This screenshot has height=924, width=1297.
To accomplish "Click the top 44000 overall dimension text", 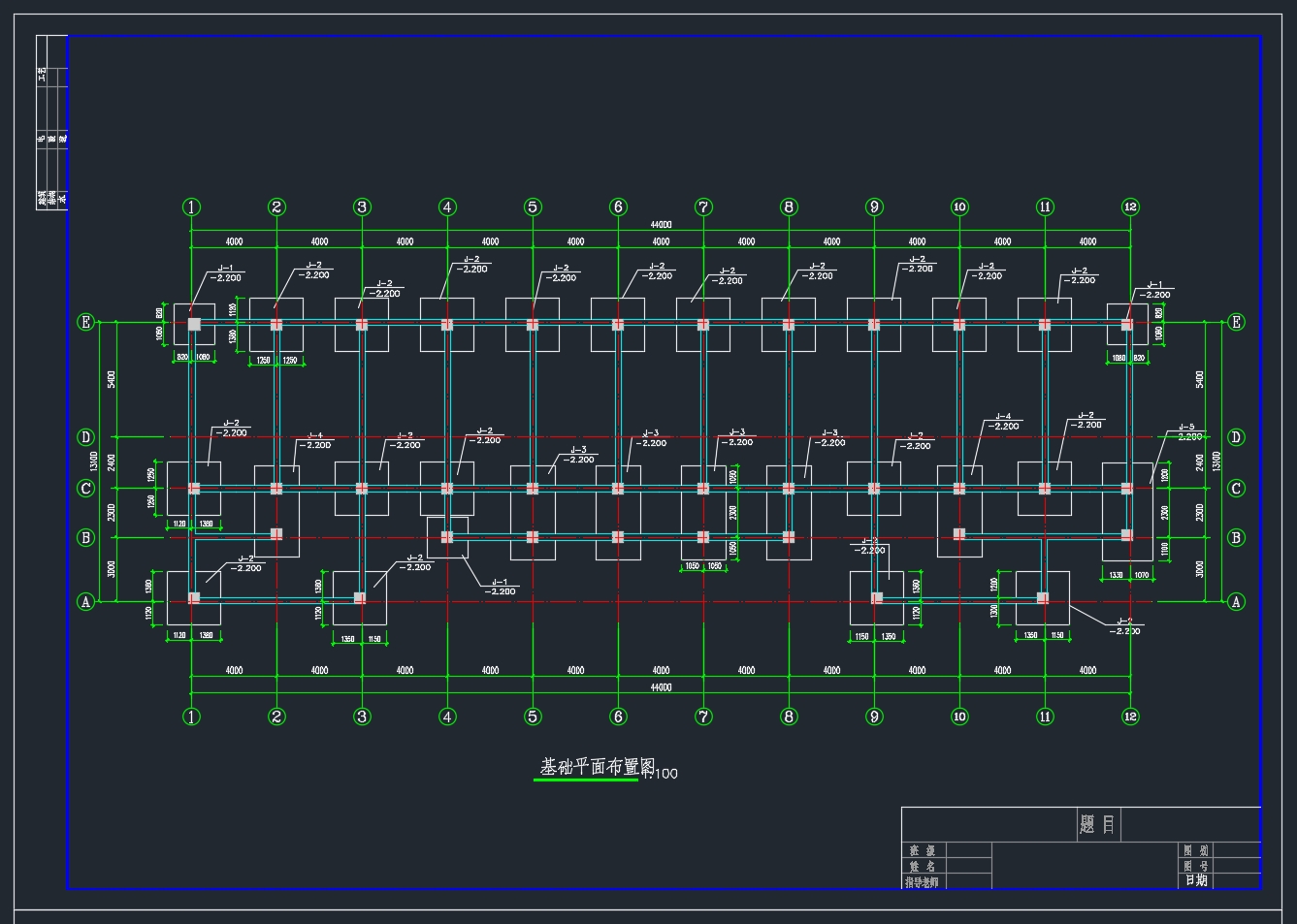I will tap(661, 225).
